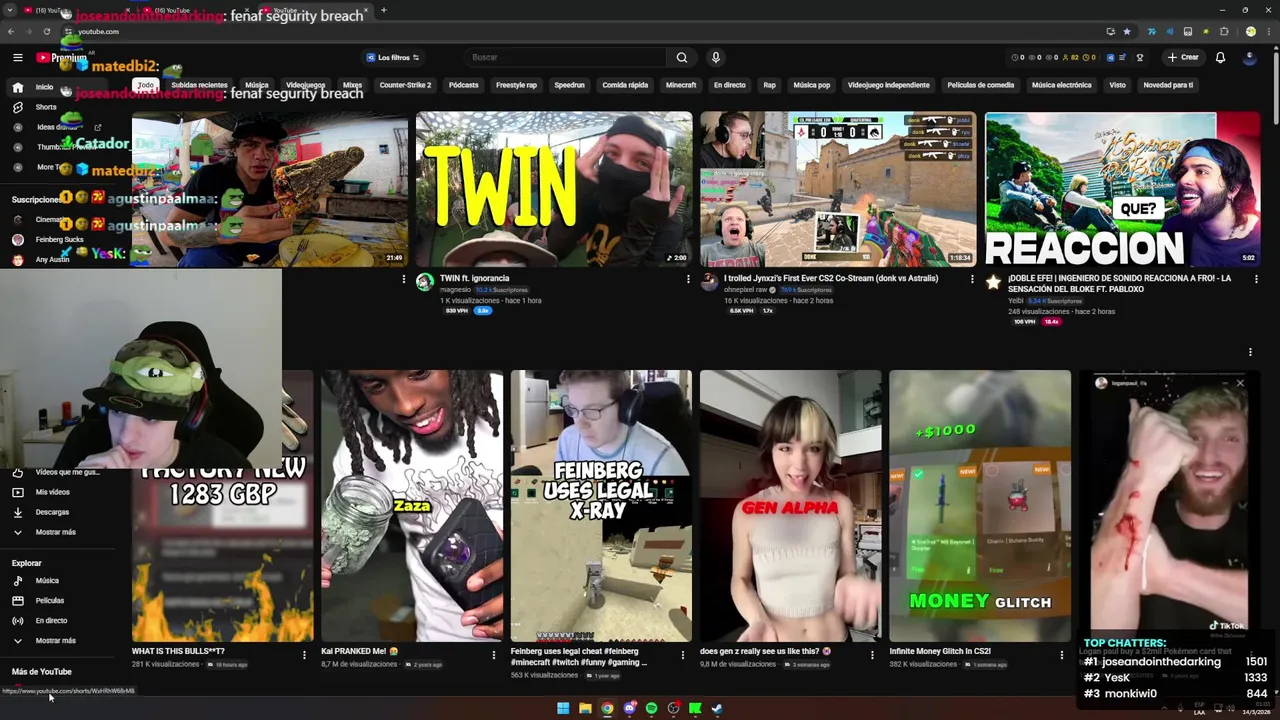Viewport: 1280px width, 720px height.
Task: Open options for the Kai PRANKED Me short
Action: 493,655
